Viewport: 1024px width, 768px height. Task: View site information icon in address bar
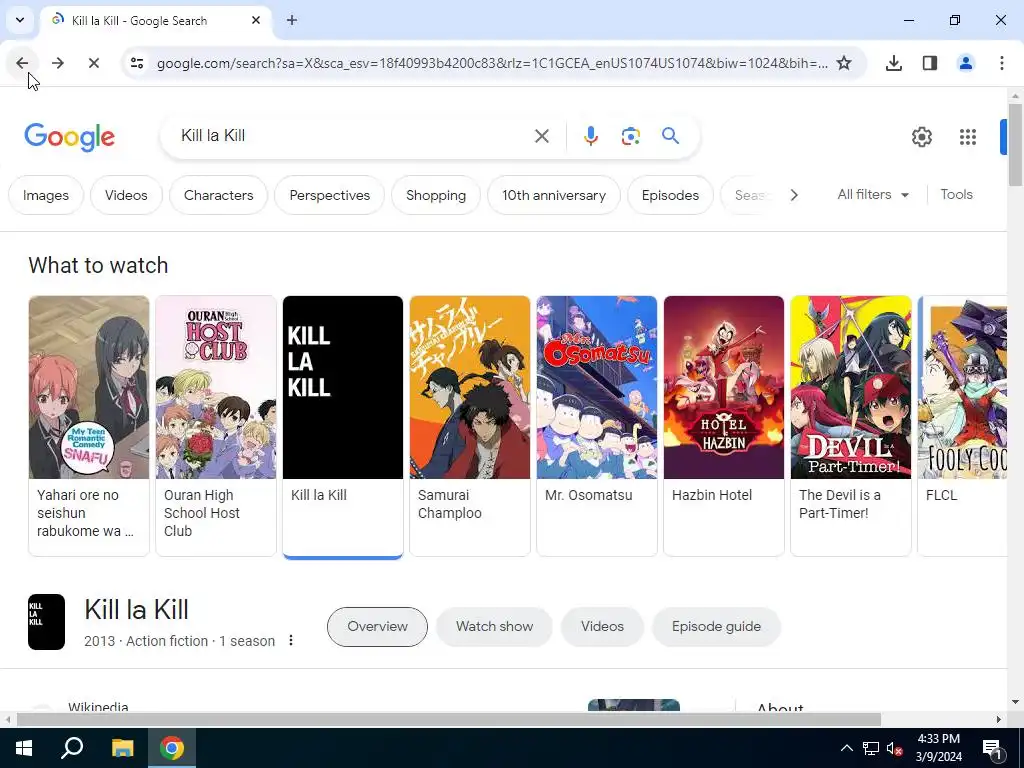136,63
